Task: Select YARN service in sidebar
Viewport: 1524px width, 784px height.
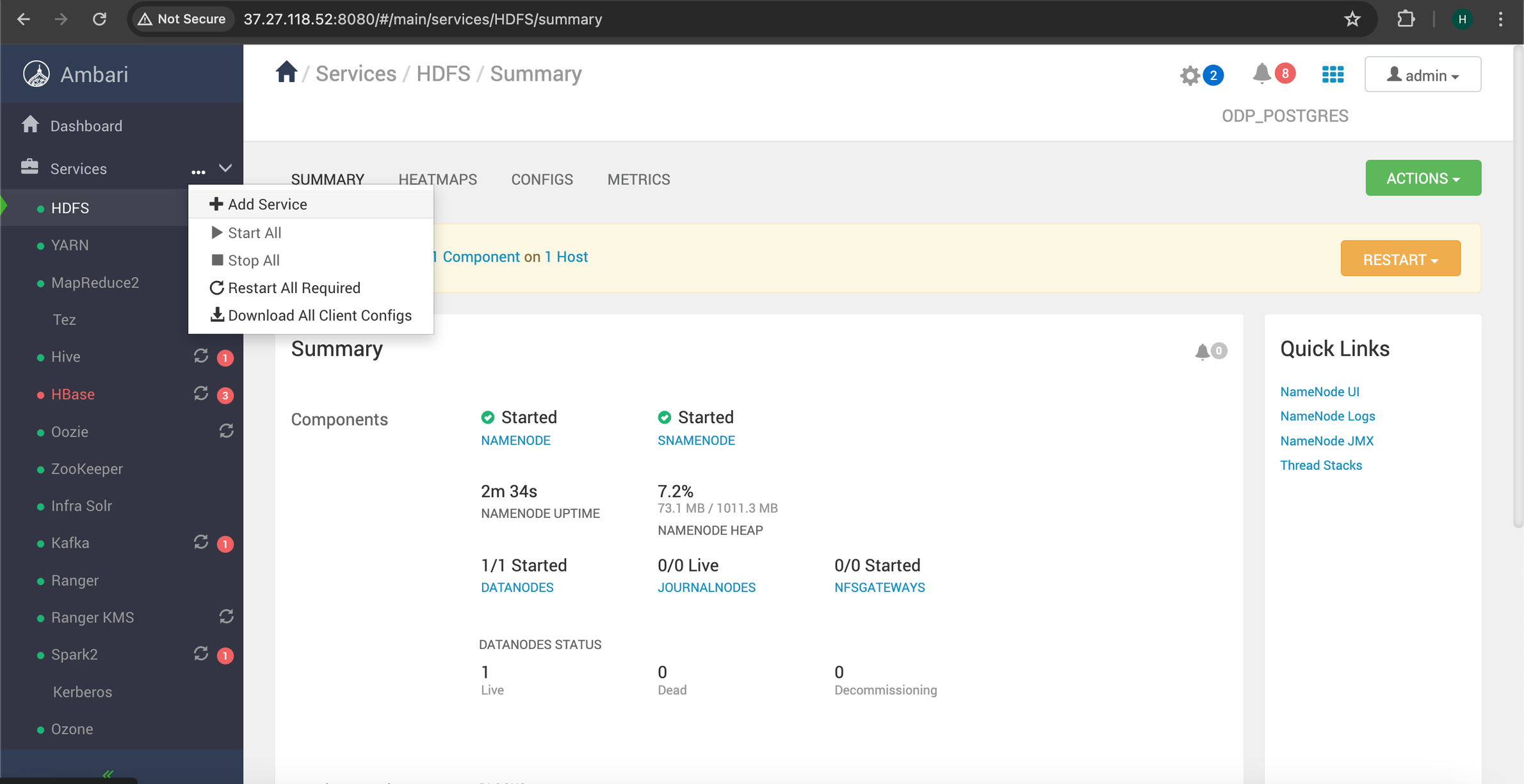Action: coord(70,245)
